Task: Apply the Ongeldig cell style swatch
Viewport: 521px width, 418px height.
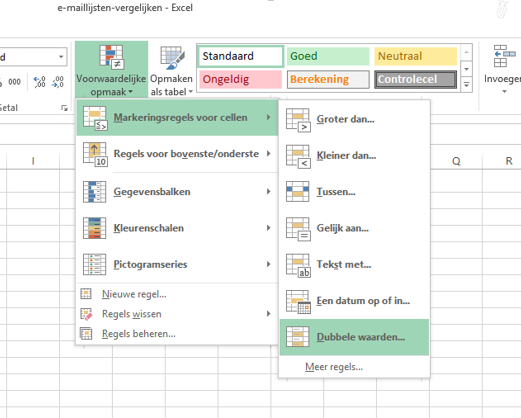Action: 241,79
